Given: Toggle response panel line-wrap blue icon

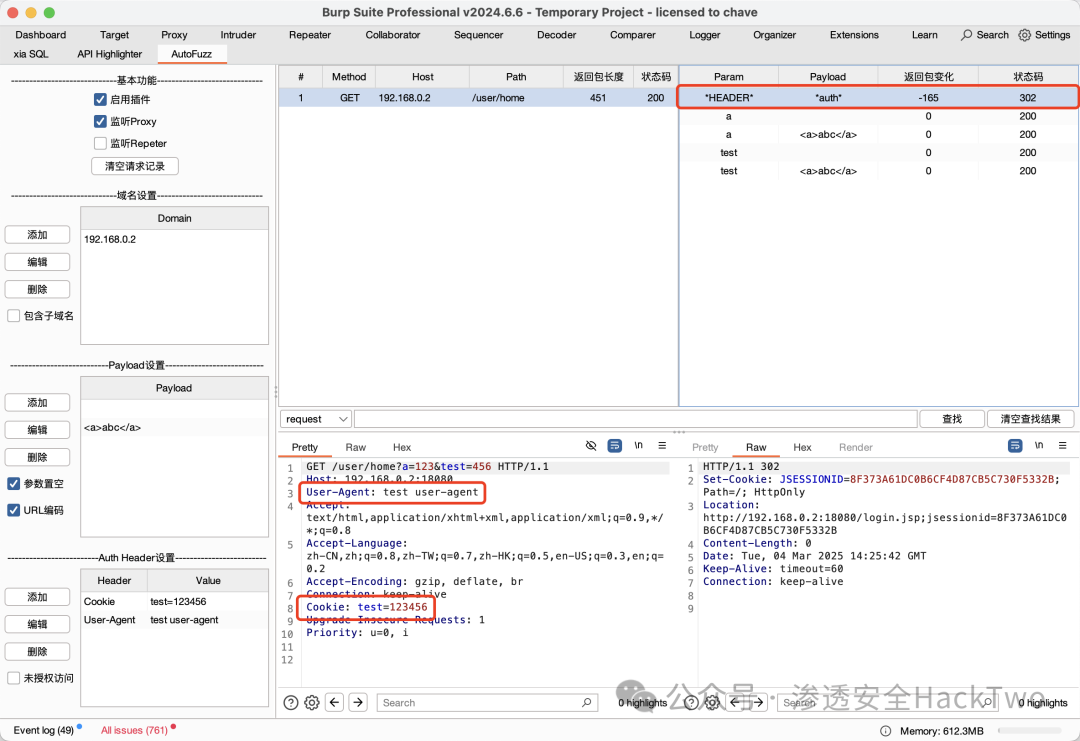Looking at the screenshot, I should coord(1015,446).
